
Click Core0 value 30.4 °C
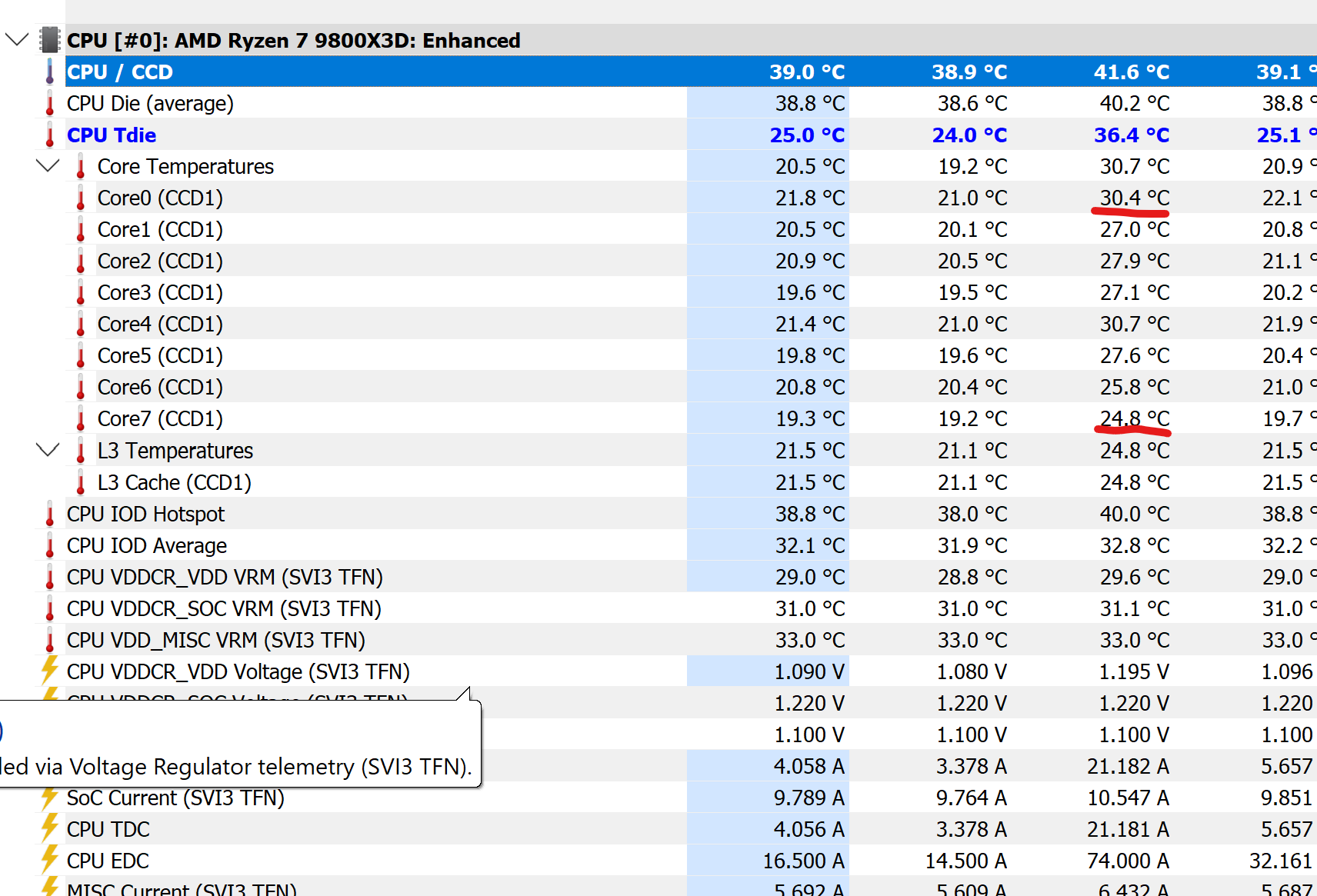click(1135, 198)
